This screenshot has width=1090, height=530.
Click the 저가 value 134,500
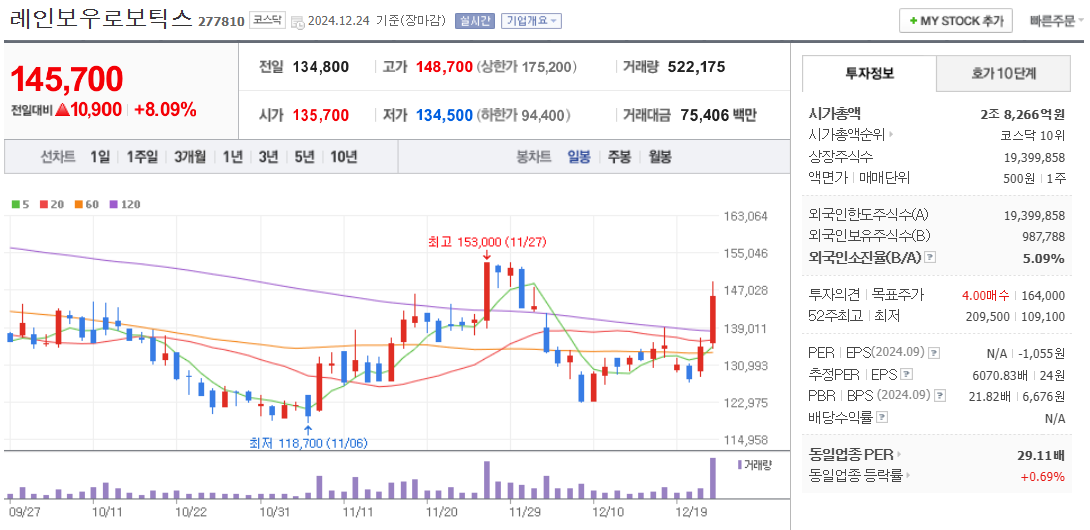click(444, 115)
